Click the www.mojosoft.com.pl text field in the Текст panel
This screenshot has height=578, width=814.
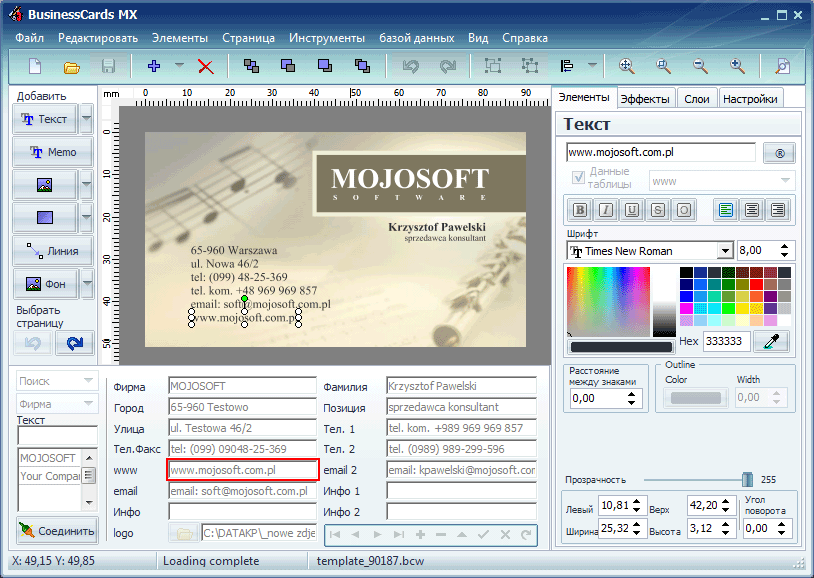pos(661,153)
